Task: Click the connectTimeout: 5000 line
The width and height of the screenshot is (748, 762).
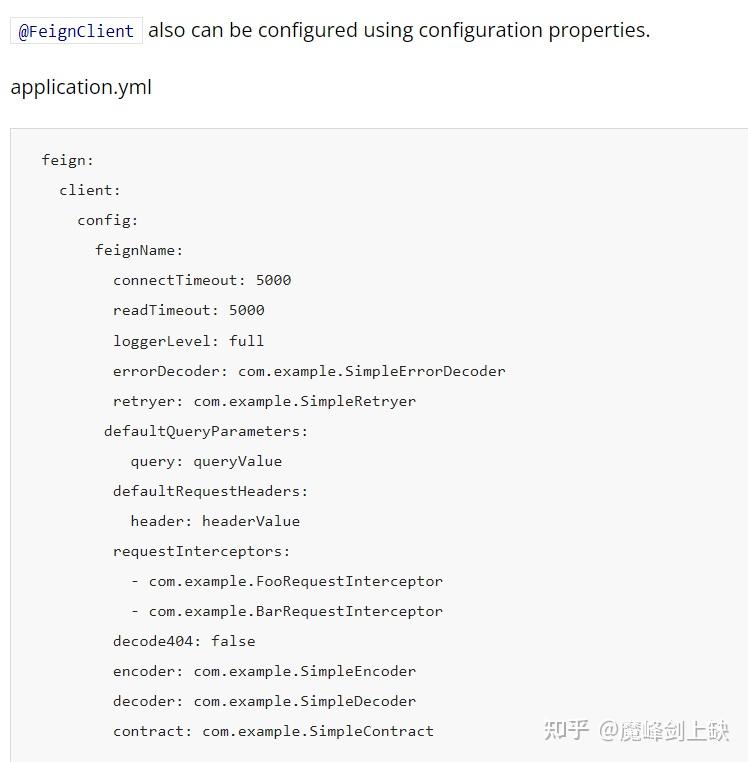Action: click(202, 280)
